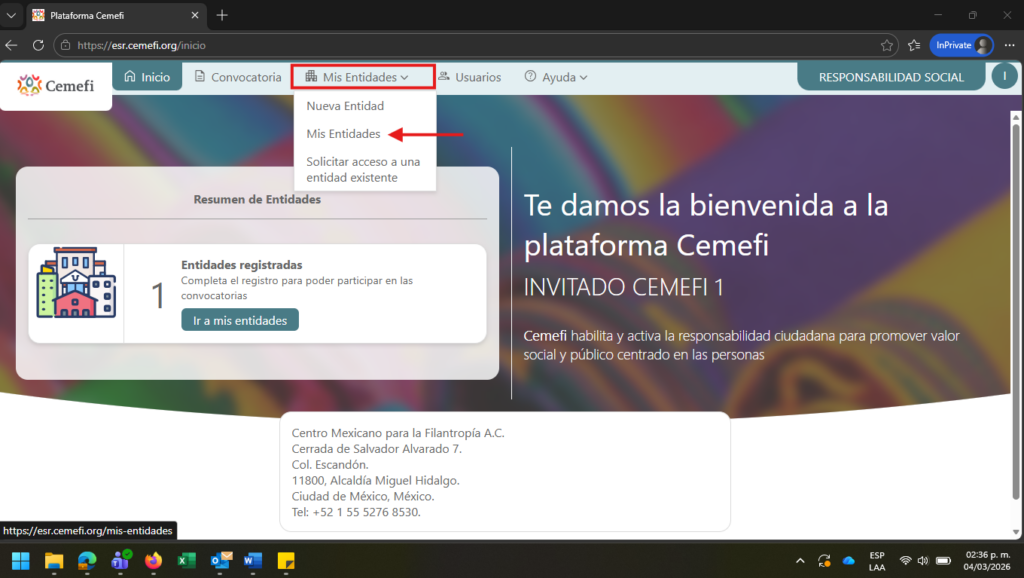This screenshot has width=1024, height=578.
Task: Select Solicitar acceso a una entidad existente
Action: tap(363, 170)
